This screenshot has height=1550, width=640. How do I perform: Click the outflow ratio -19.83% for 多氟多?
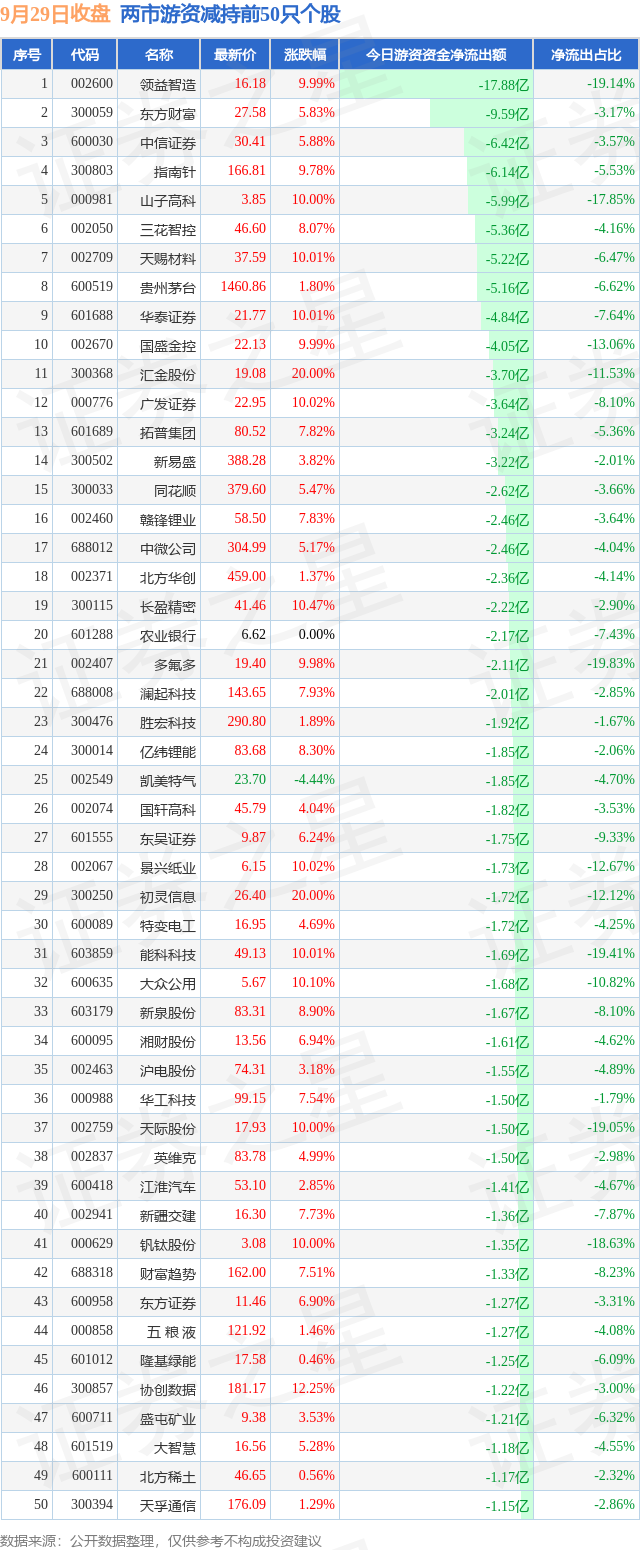point(611,664)
